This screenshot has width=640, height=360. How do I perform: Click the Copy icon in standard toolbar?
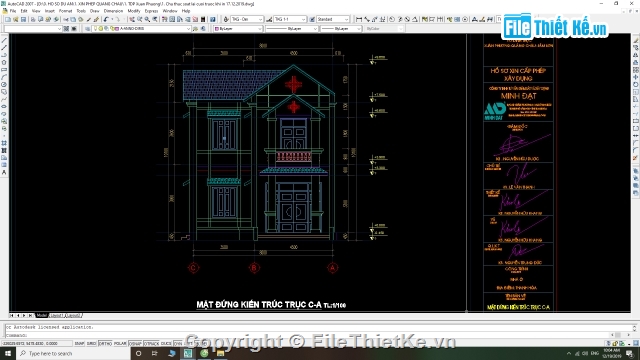click(73, 19)
